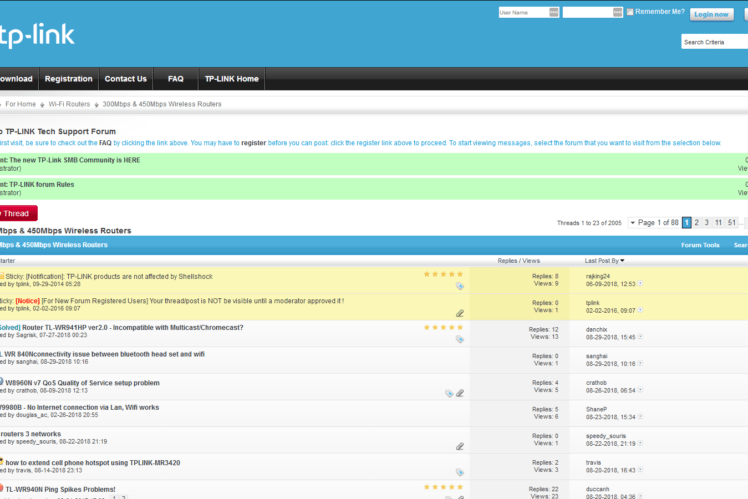Image resolution: width=748 pixels, height=499 pixels.
Task: Click paperclip icon on W8960N QoS thread
Action: [x=459, y=393]
